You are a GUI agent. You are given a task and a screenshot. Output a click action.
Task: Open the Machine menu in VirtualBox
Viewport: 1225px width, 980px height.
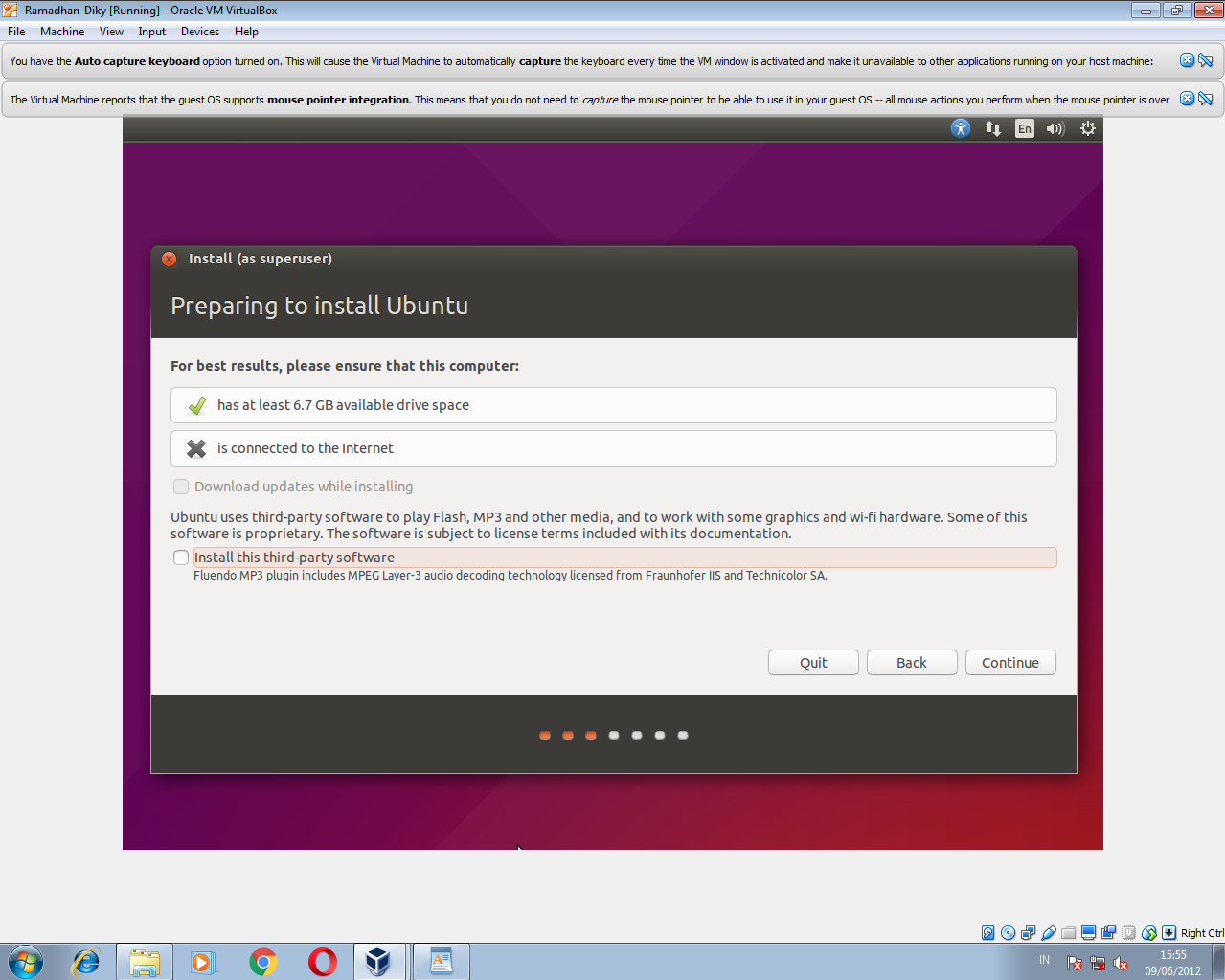pyautogui.click(x=62, y=31)
